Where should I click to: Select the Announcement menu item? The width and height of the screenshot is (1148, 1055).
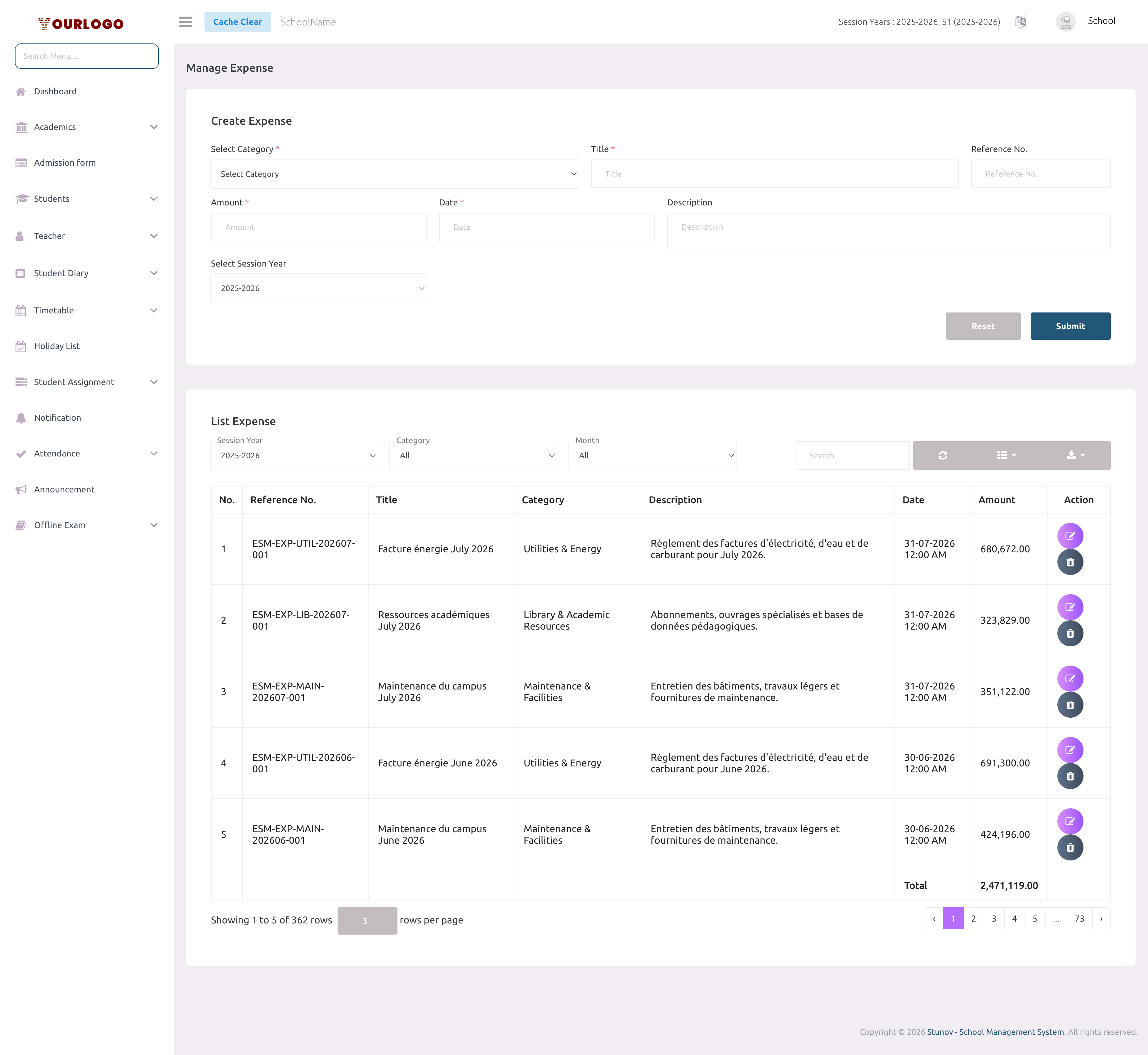point(64,489)
